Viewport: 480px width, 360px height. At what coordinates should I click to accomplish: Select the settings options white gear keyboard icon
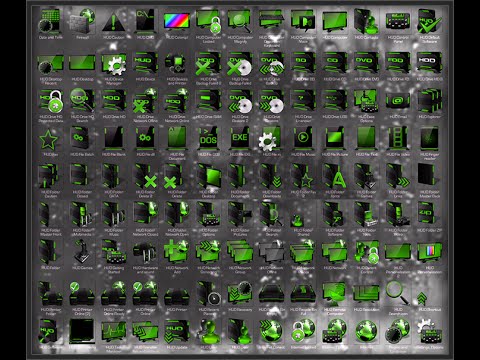[x=429, y=331]
